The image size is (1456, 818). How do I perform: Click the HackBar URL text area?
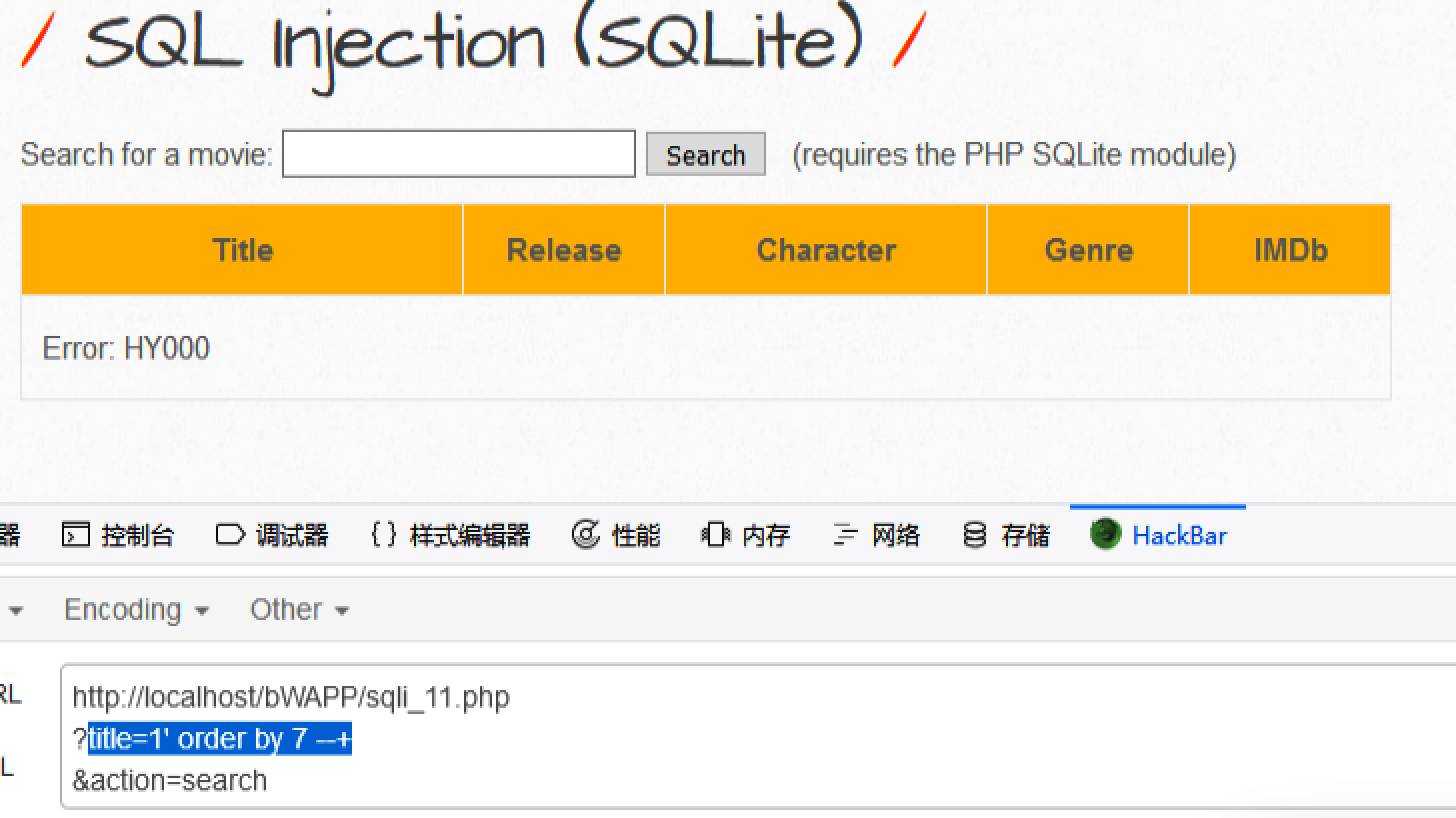click(758, 736)
